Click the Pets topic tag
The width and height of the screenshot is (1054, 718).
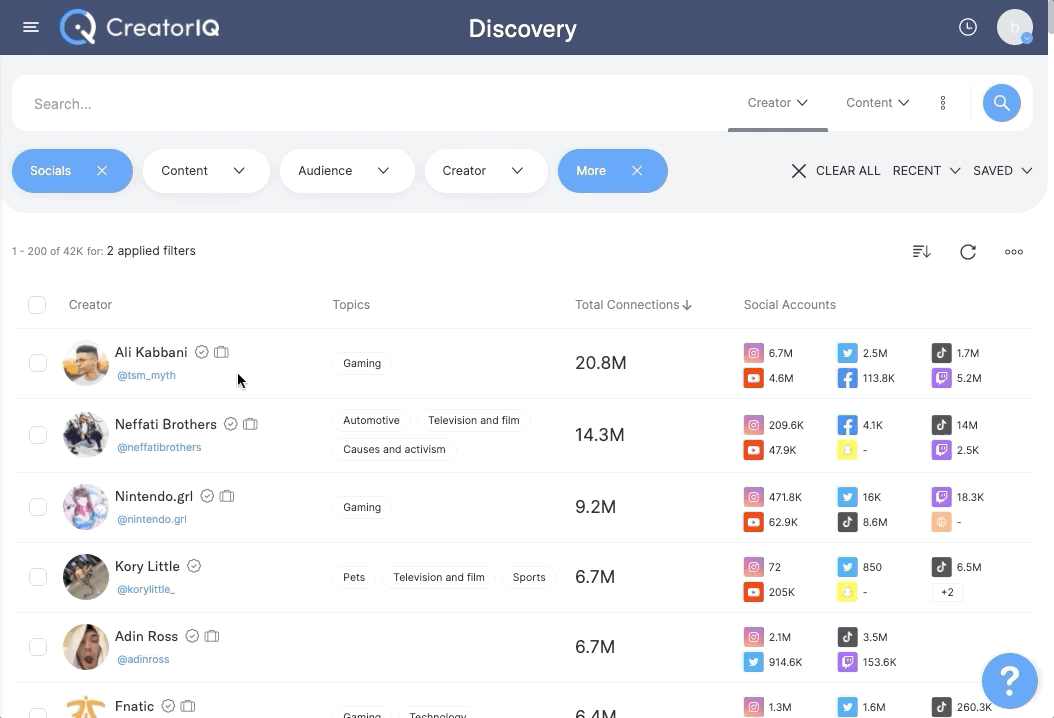click(354, 577)
